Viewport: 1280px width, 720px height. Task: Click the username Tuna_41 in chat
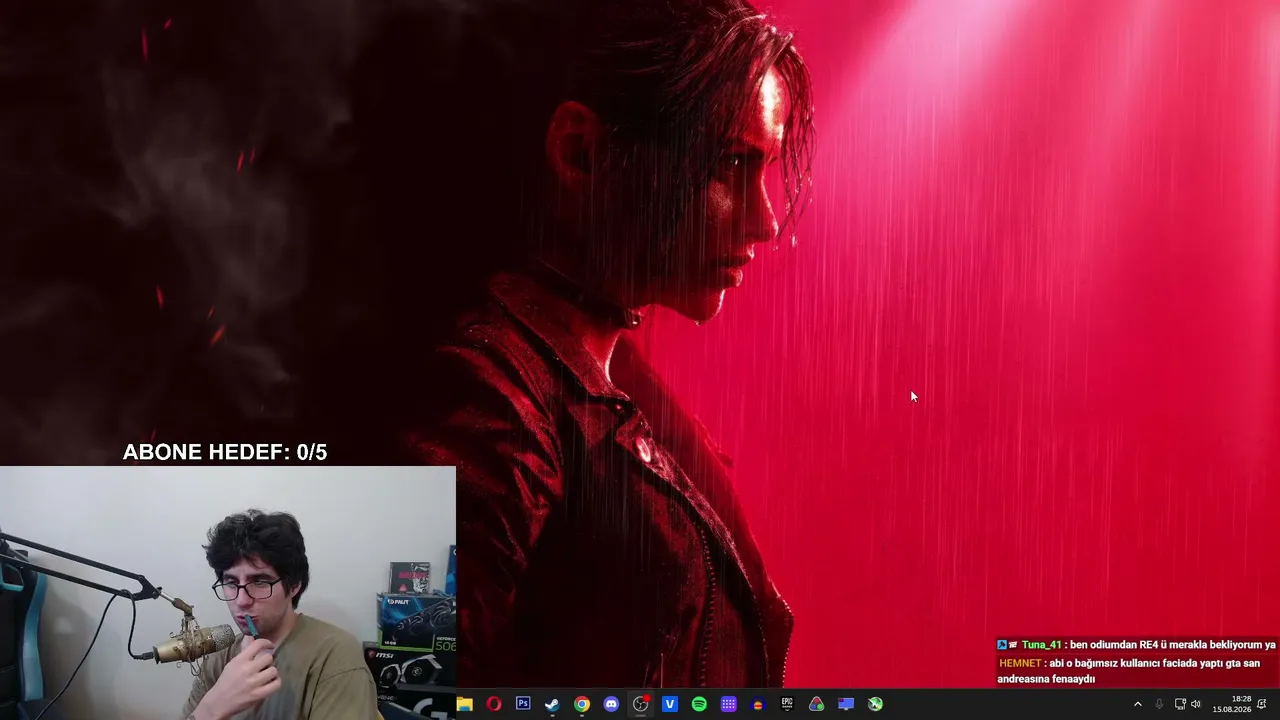[x=1041, y=645]
